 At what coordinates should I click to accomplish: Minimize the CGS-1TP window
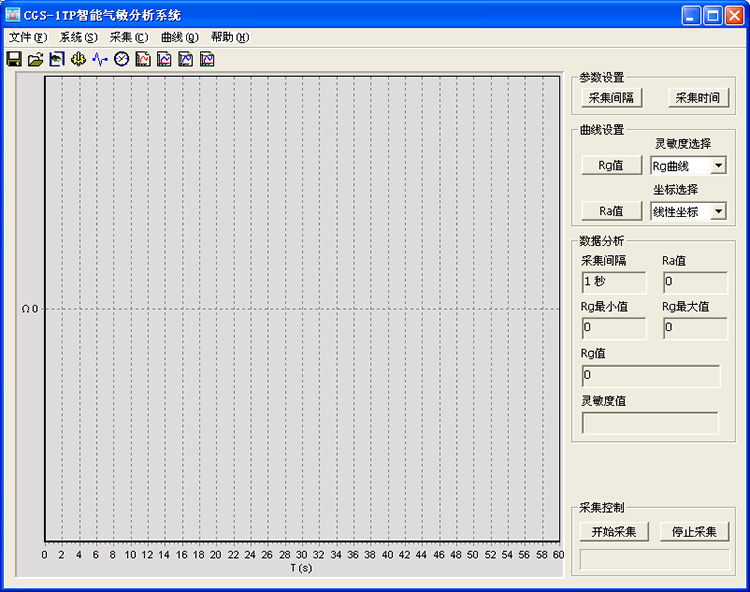[x=690, y=15]
